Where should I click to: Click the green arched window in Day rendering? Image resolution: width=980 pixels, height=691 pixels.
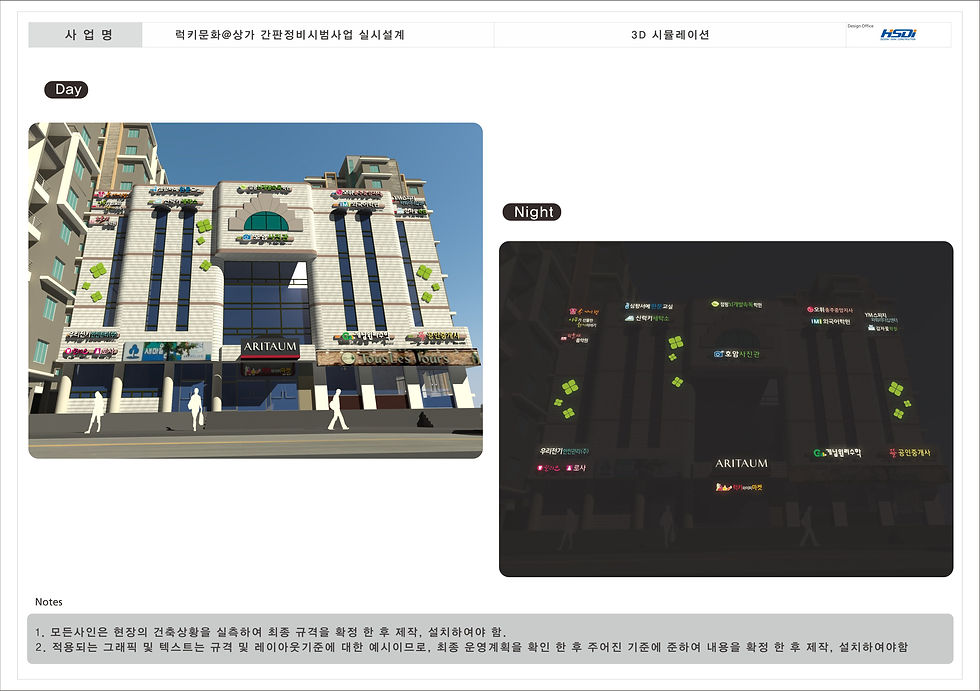pyautogui.click(x=266, y=221)
